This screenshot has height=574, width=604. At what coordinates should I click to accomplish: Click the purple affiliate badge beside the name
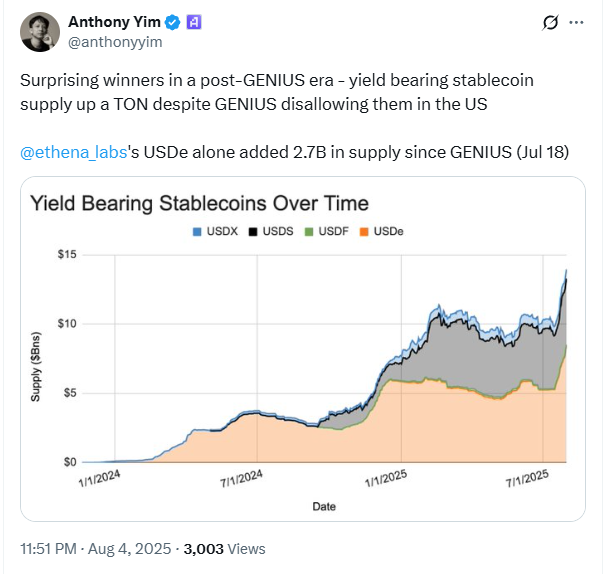(x=194, y=22)
